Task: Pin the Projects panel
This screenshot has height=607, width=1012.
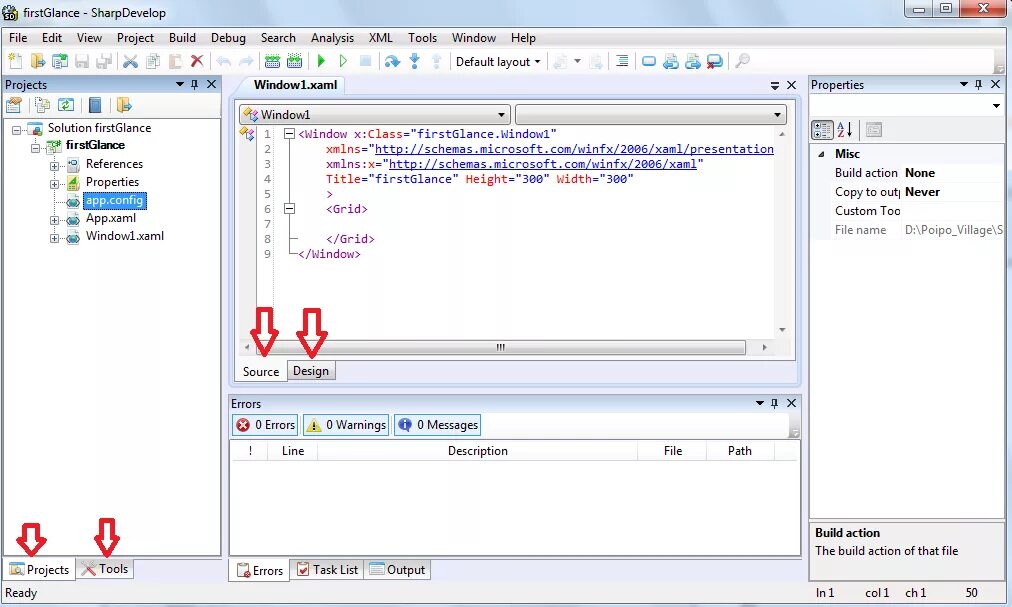Action: pyautogui.click(x=195, y=84)
